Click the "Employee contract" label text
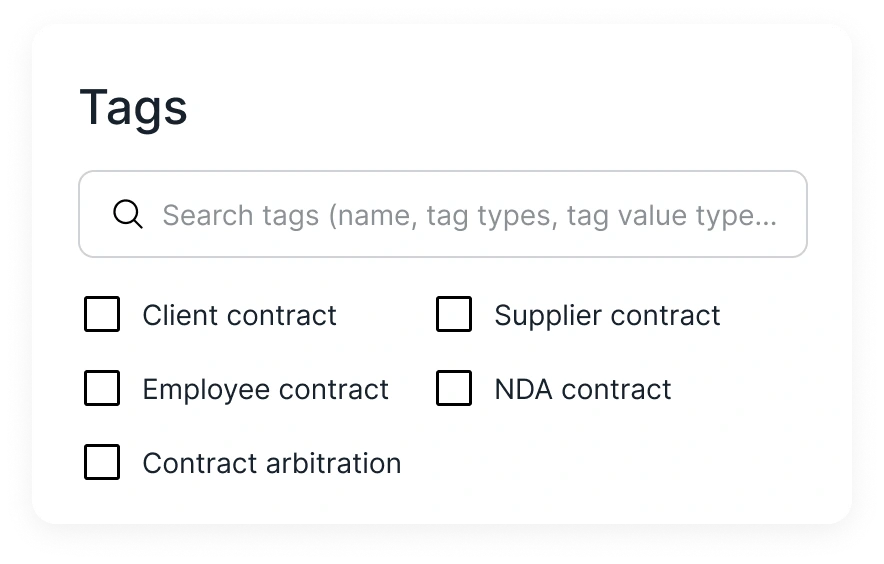Viewport: 884px width, 564px height. [x=266, y=389]
